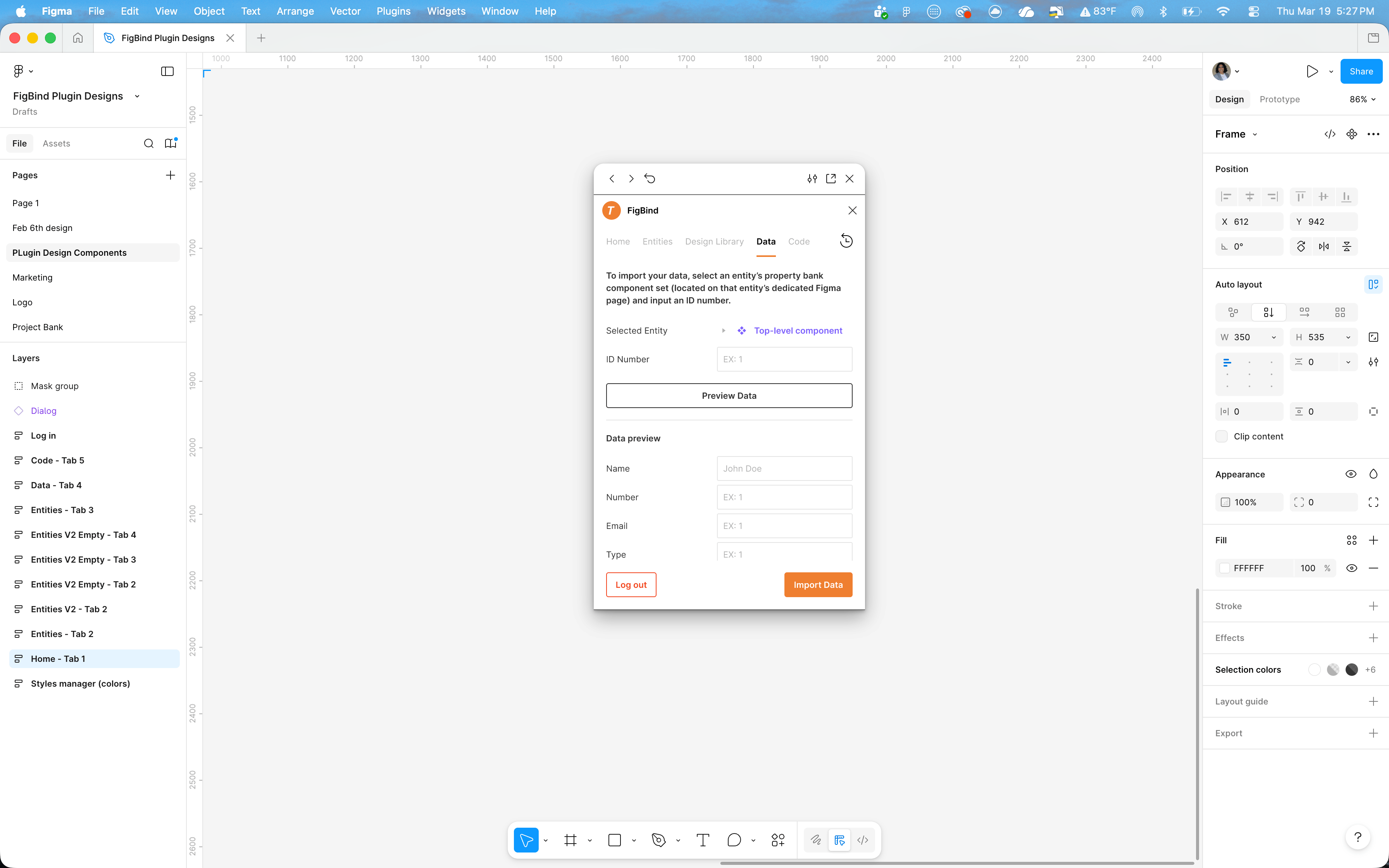Search layers with the magnifier icon
The image size is (1389, 868).
click(149, 143)
